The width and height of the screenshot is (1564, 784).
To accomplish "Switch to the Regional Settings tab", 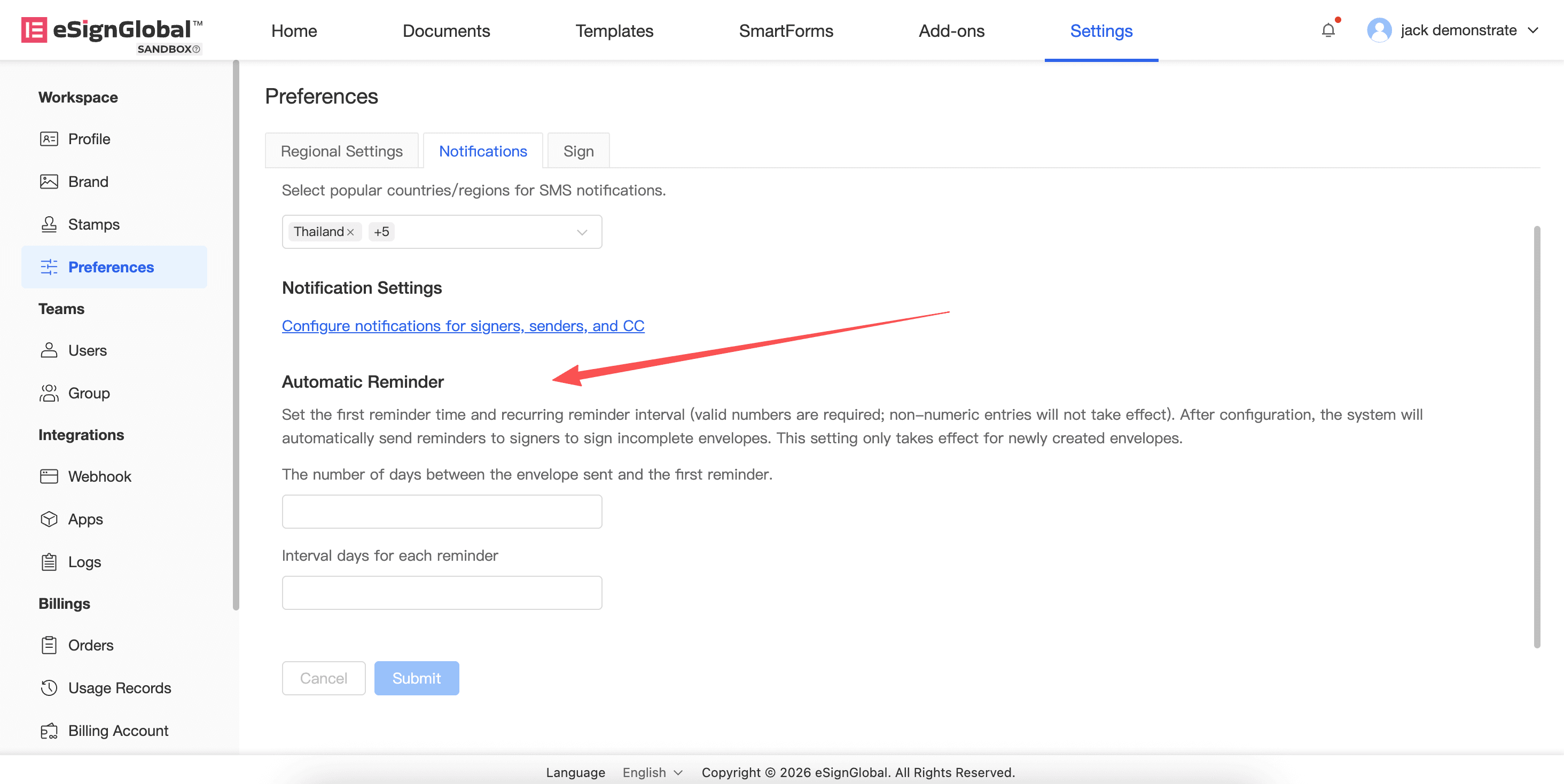I will tap(341, 151).
